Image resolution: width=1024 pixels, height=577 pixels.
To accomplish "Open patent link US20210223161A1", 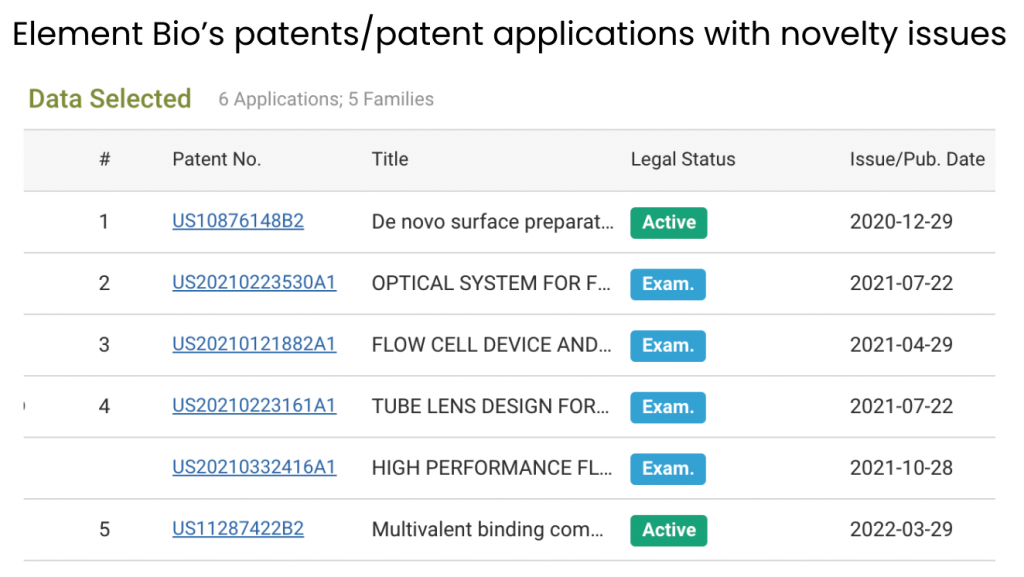I will [x=254, y=405].
